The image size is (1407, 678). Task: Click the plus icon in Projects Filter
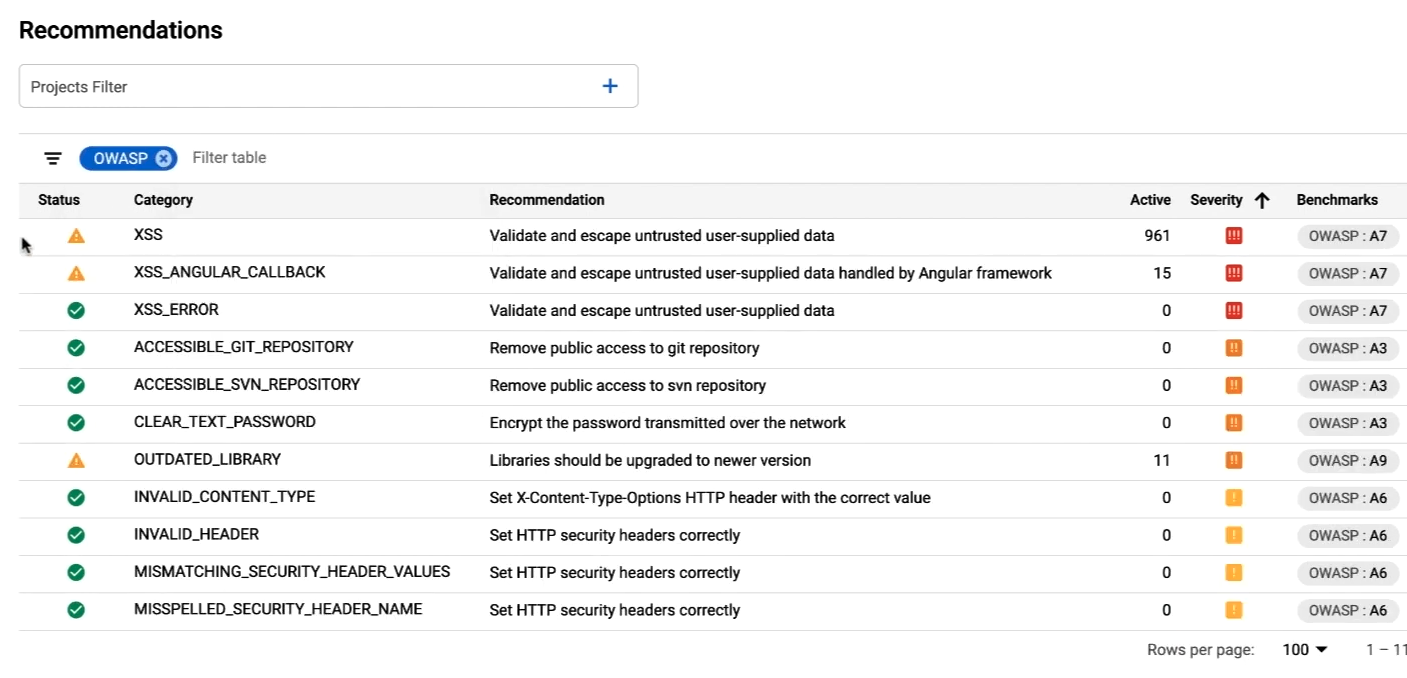[609, 86]
